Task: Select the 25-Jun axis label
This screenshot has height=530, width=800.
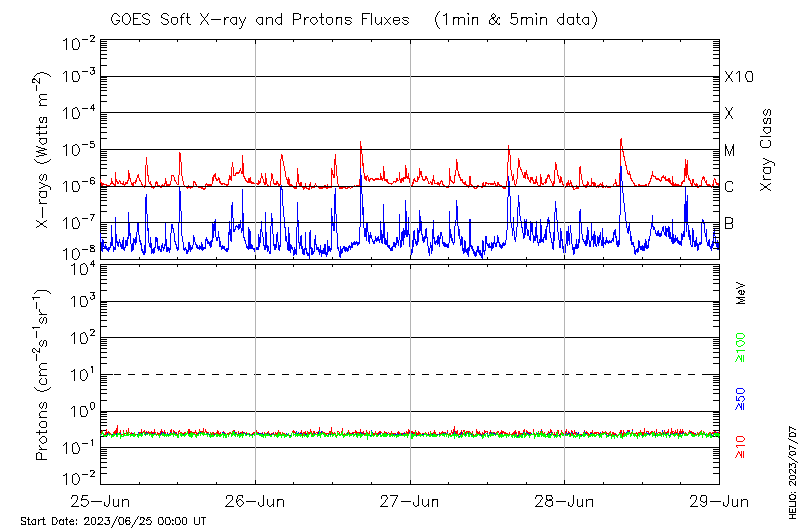Action: pos(101,501)
